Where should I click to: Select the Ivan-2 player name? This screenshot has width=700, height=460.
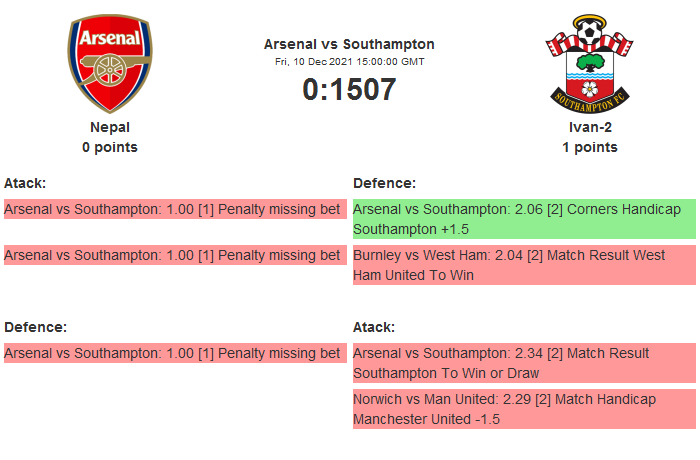(x=589, y=127)
